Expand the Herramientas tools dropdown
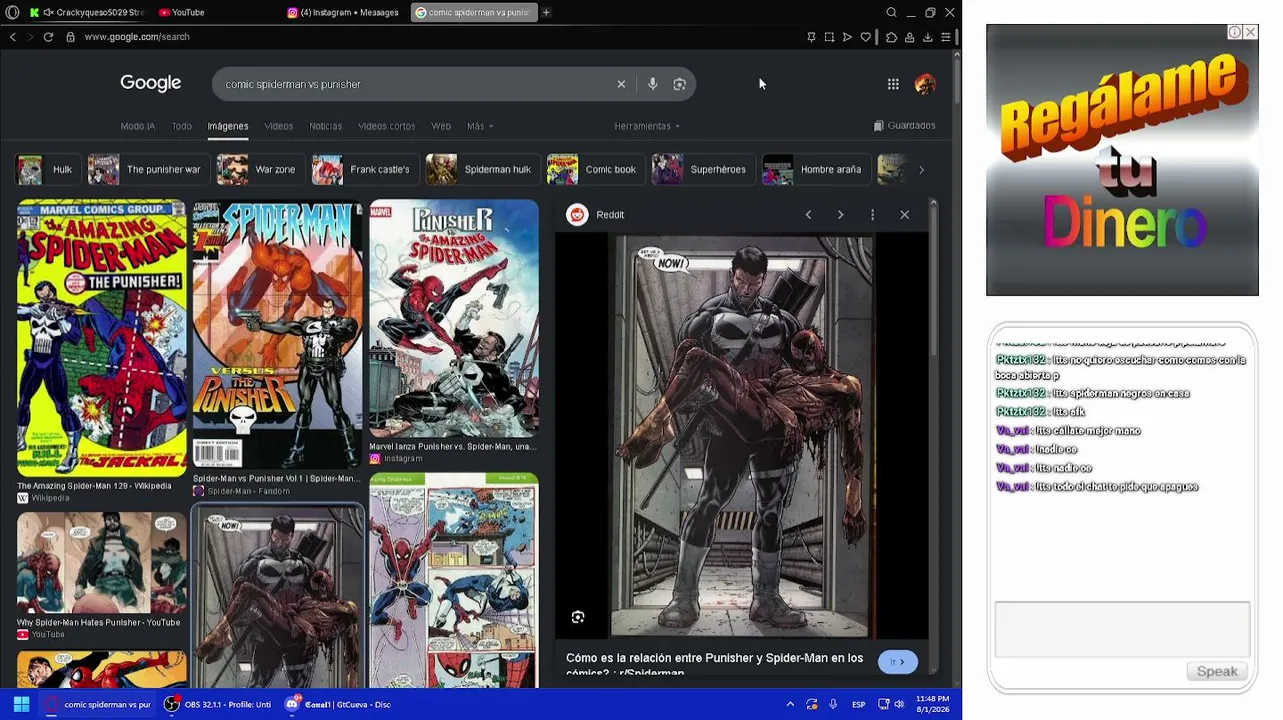The height and width of the screenshot is (720, 1283). coord(647,126)
